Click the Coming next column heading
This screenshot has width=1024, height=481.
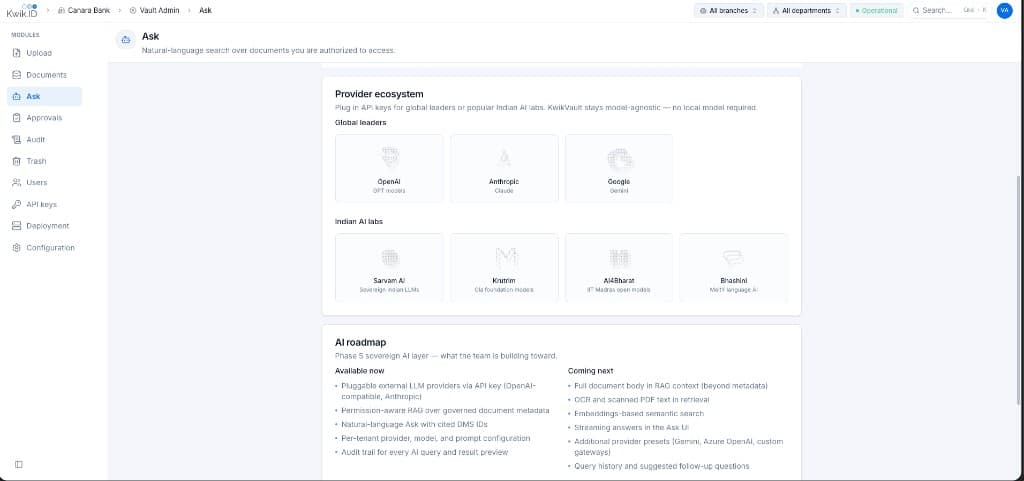(x=590, y=371)
